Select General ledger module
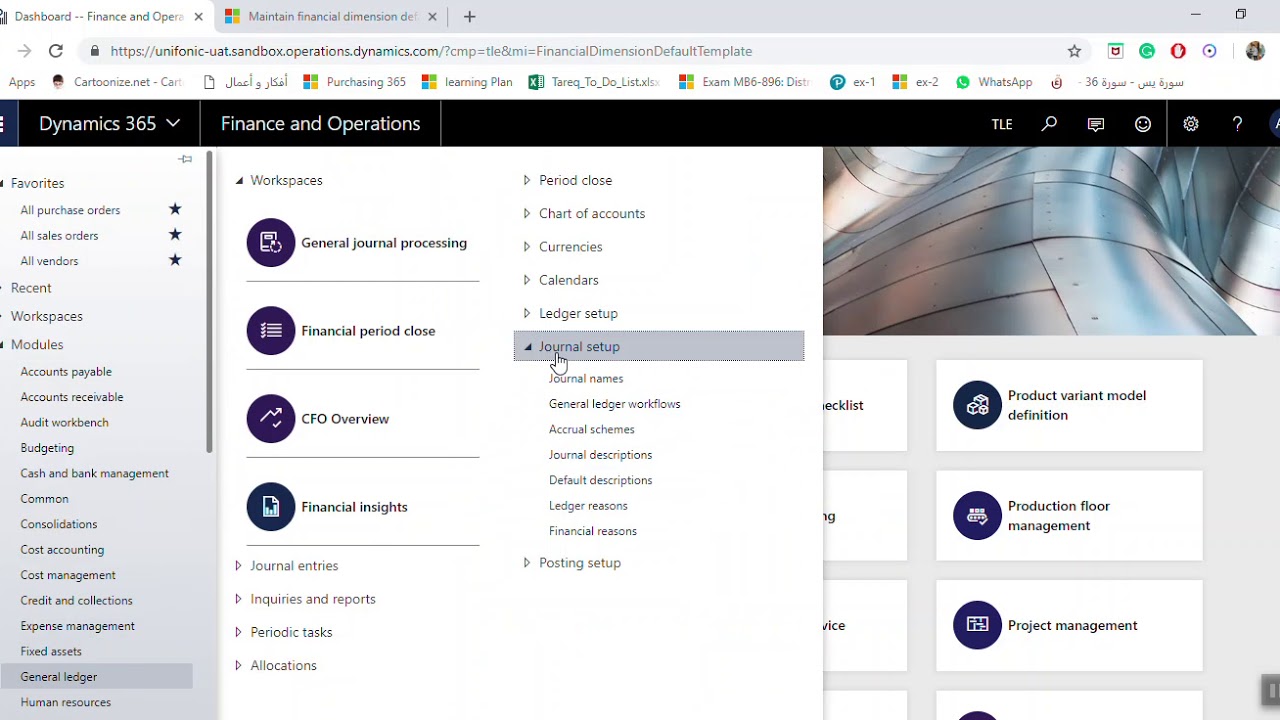 96,677
